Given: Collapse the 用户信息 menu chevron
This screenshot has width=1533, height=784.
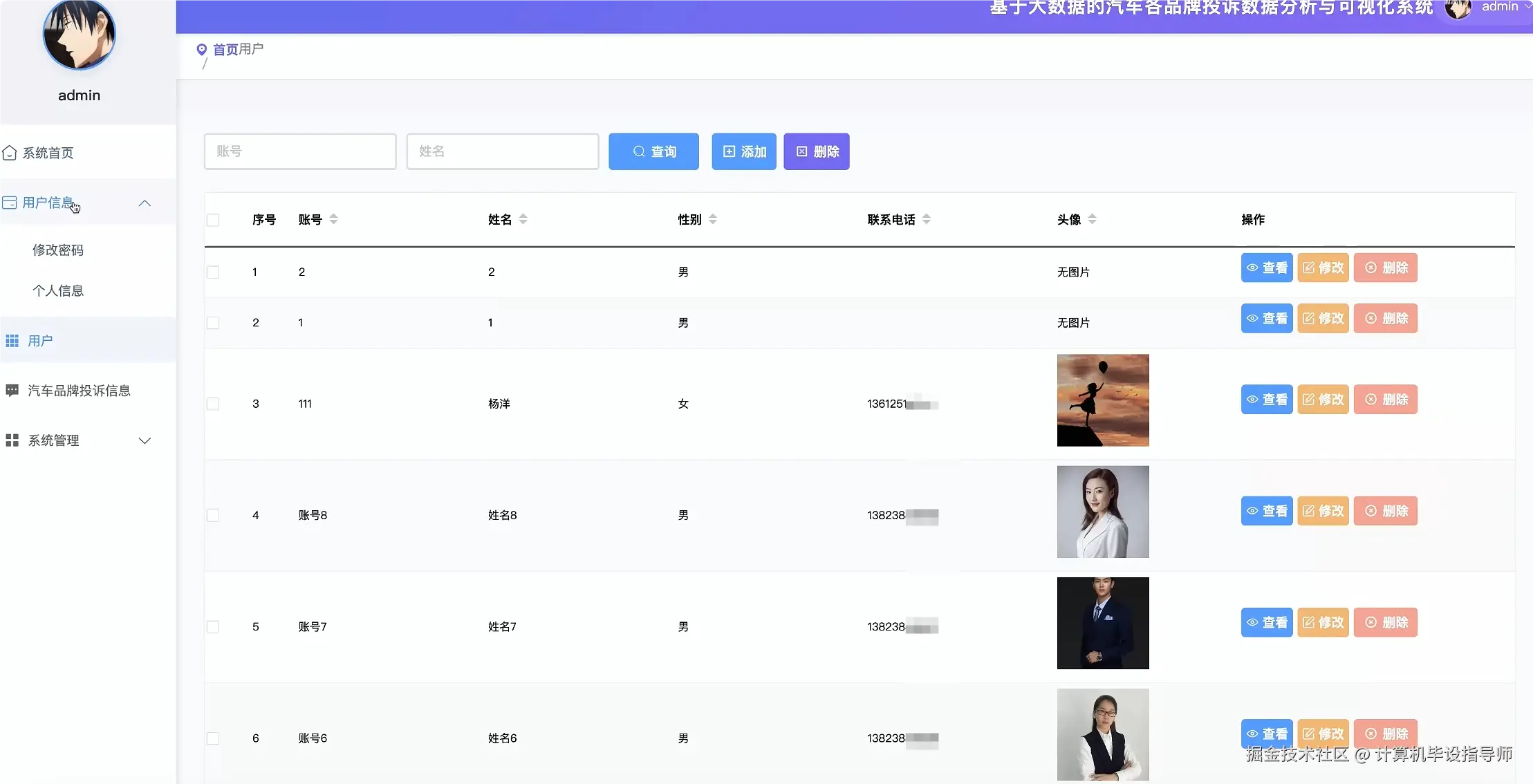Looking at the screenshot, I should click(145, 203).
